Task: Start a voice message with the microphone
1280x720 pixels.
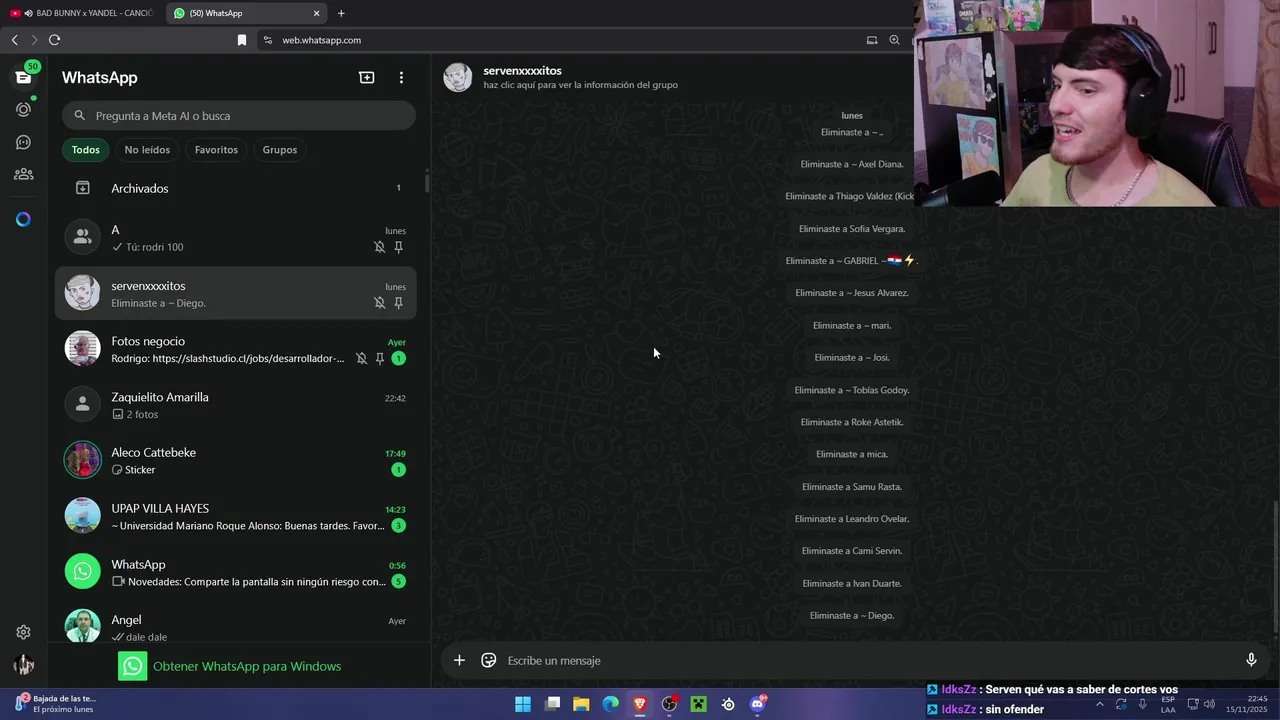Action: point(1251,660)
